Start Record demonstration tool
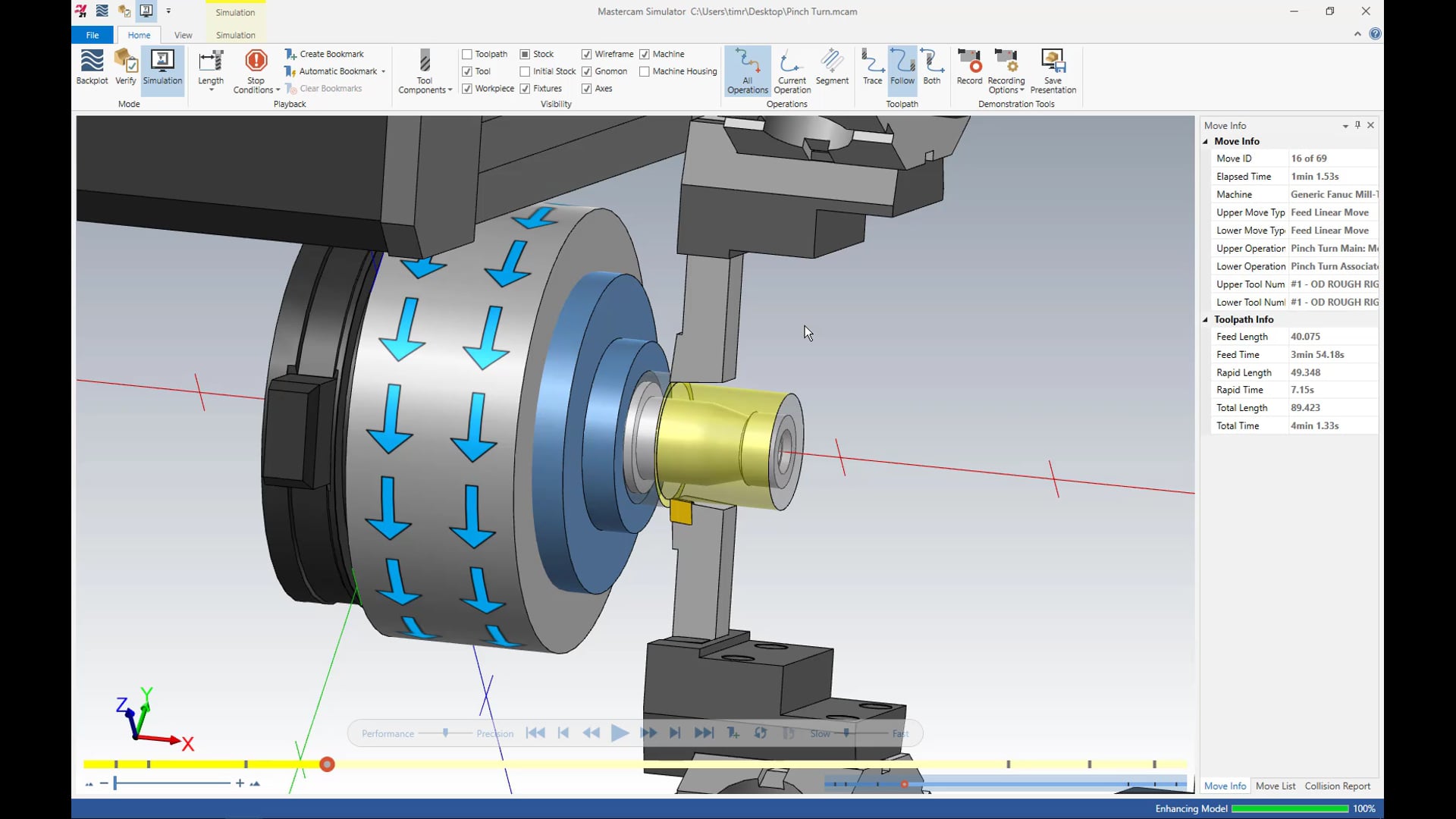 click(x=969, y=67)
